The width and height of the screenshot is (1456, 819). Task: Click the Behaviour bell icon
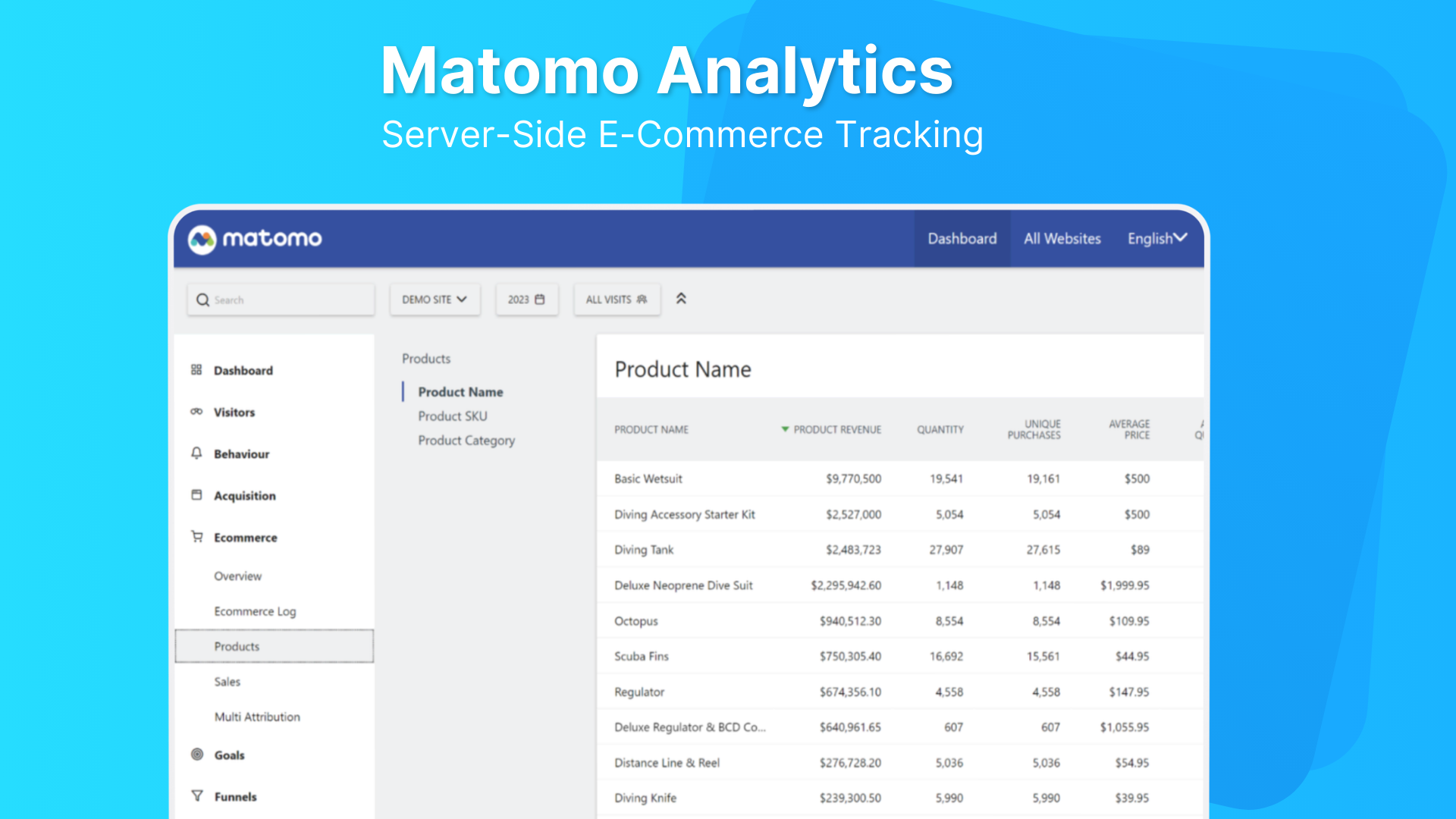click(196, 453)
